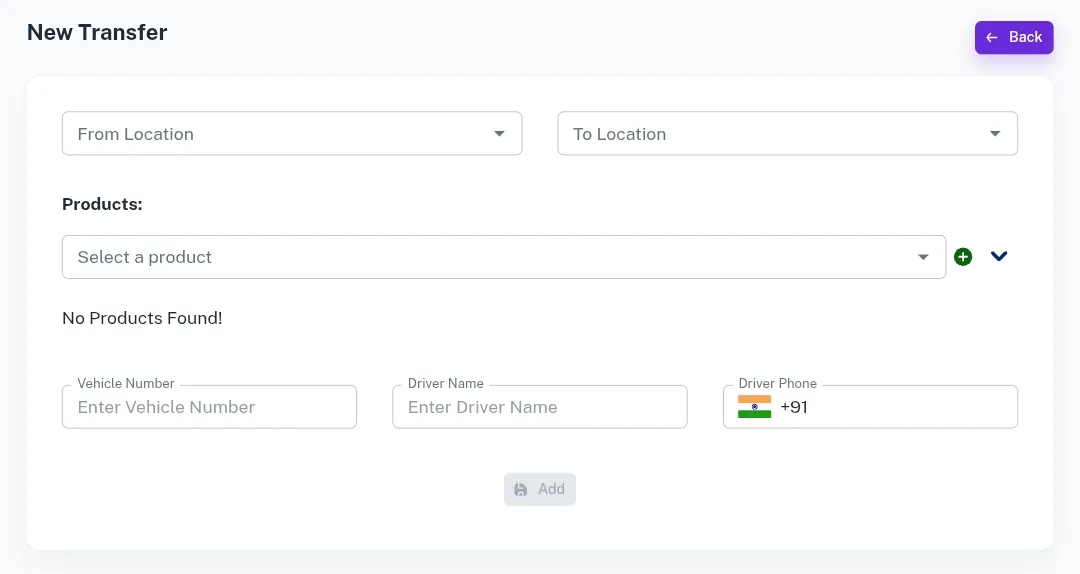The height and width of the screenshot is (574, 1080).
Task: Open the From Location dropdown
Action: (292, 134)
